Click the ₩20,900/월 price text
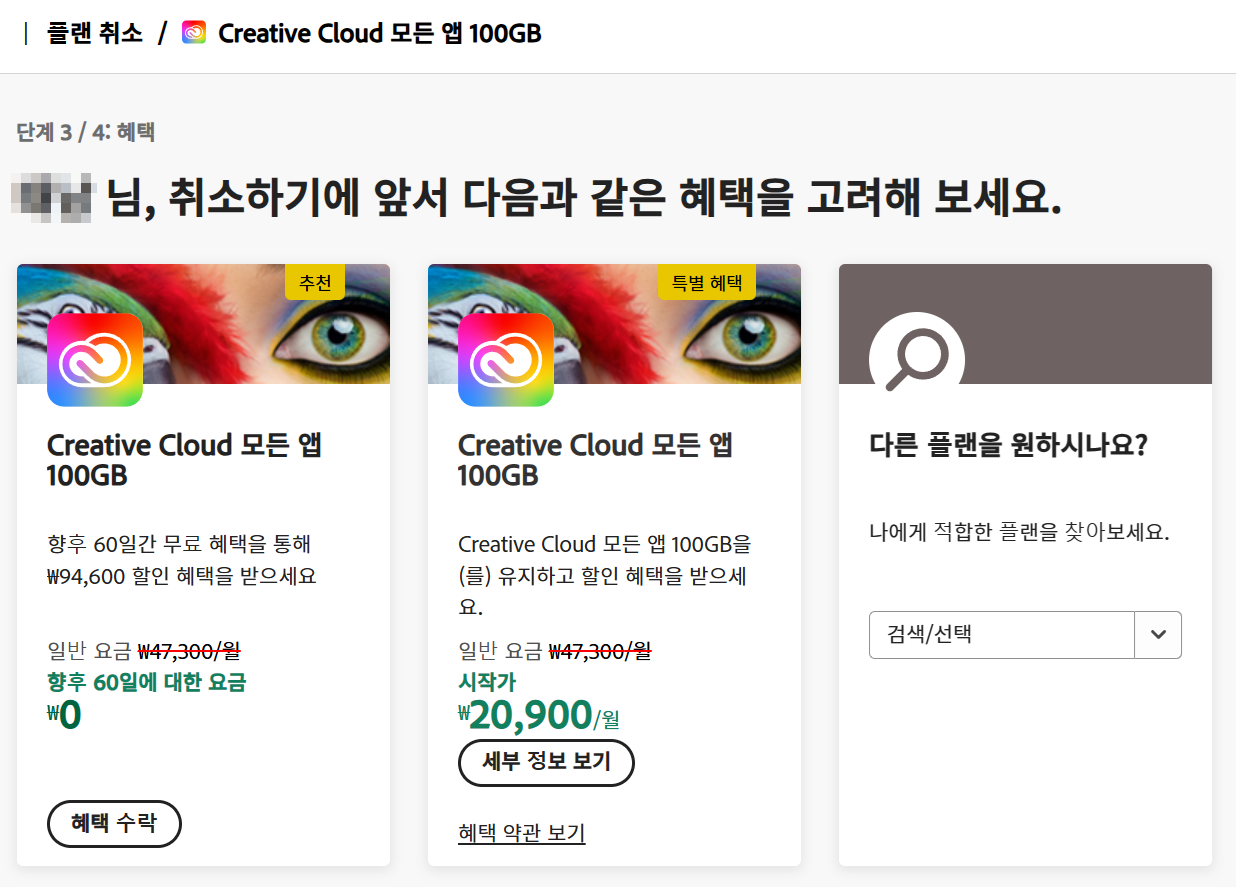Viewport: 1236px width, 887px height. (x=539, y=716)
